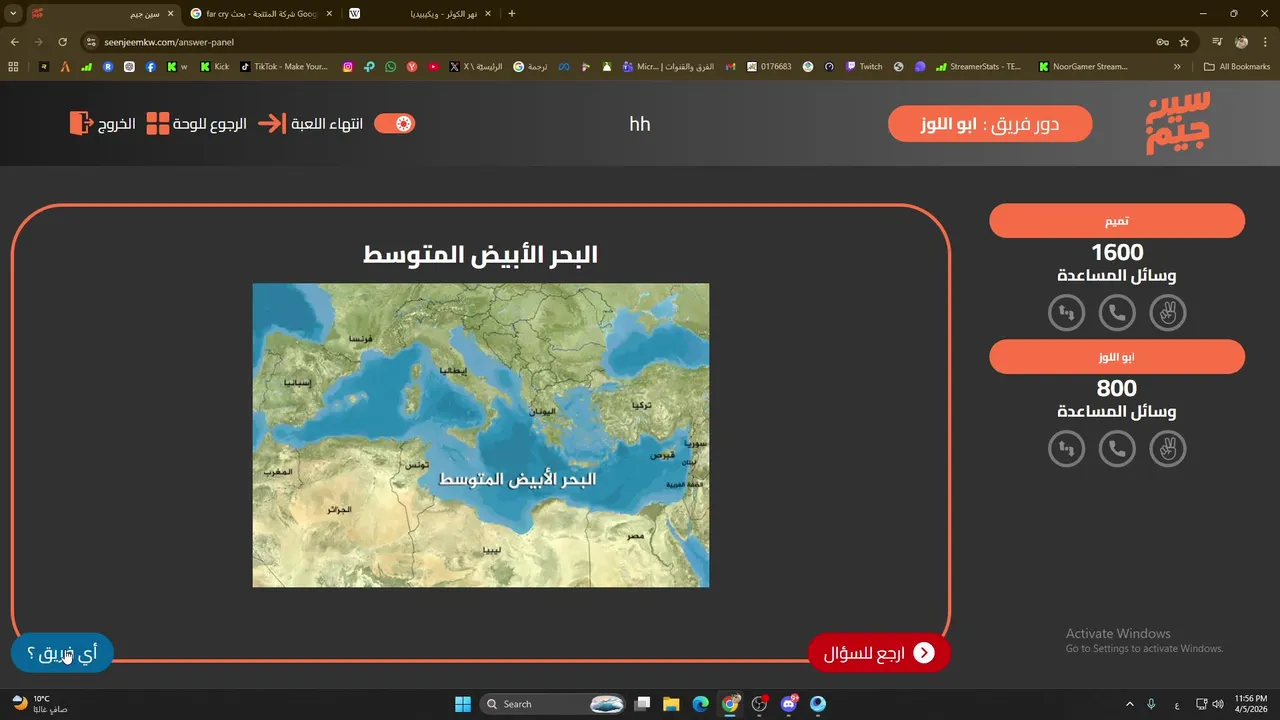
Task: Click the Facebook bookmark icon
Action: point(150,67)
